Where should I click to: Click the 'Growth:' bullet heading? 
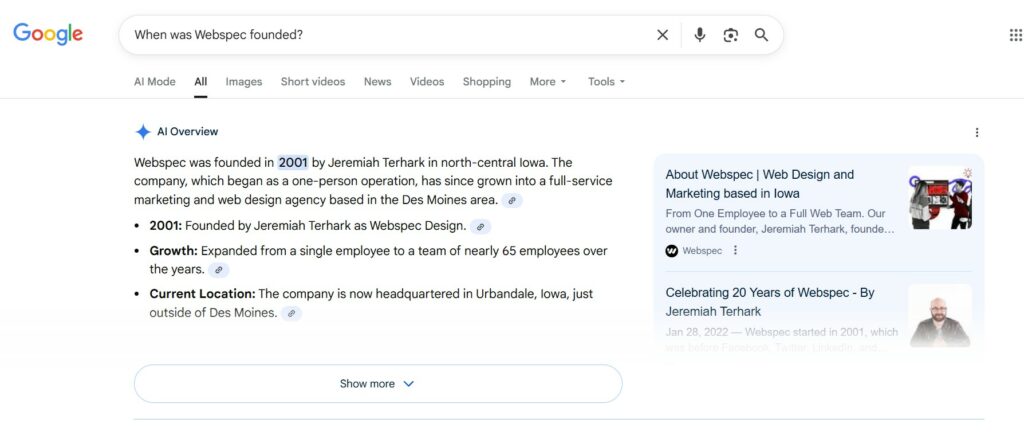tap(174, 251)
